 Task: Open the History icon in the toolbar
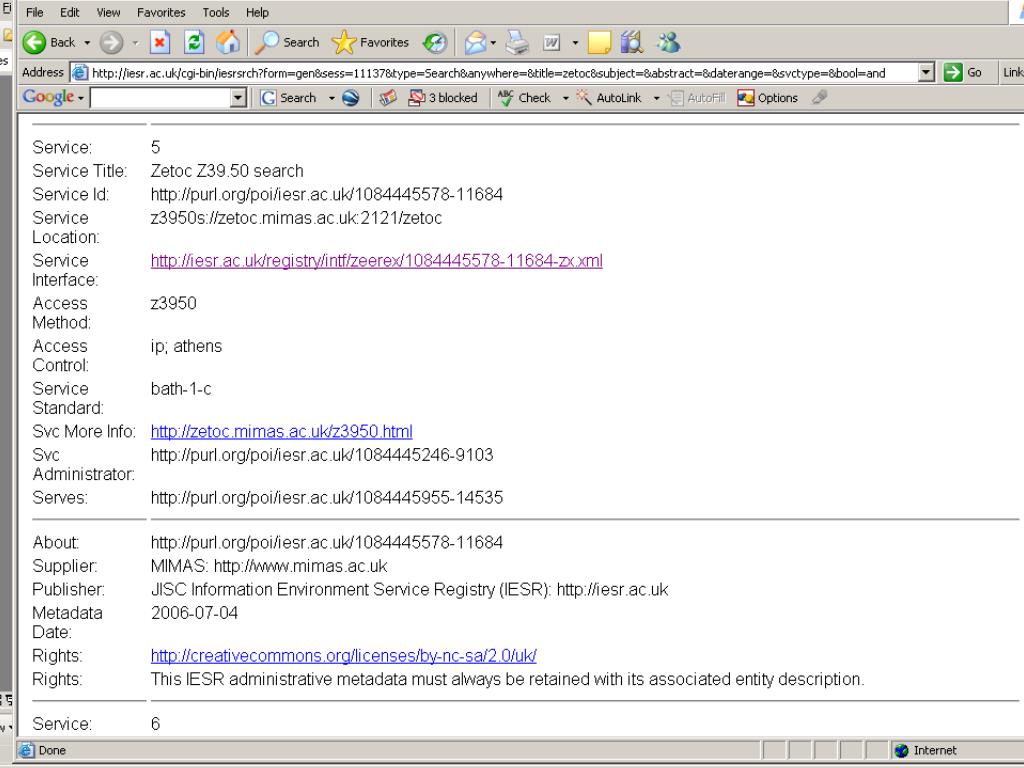(434, 42)
